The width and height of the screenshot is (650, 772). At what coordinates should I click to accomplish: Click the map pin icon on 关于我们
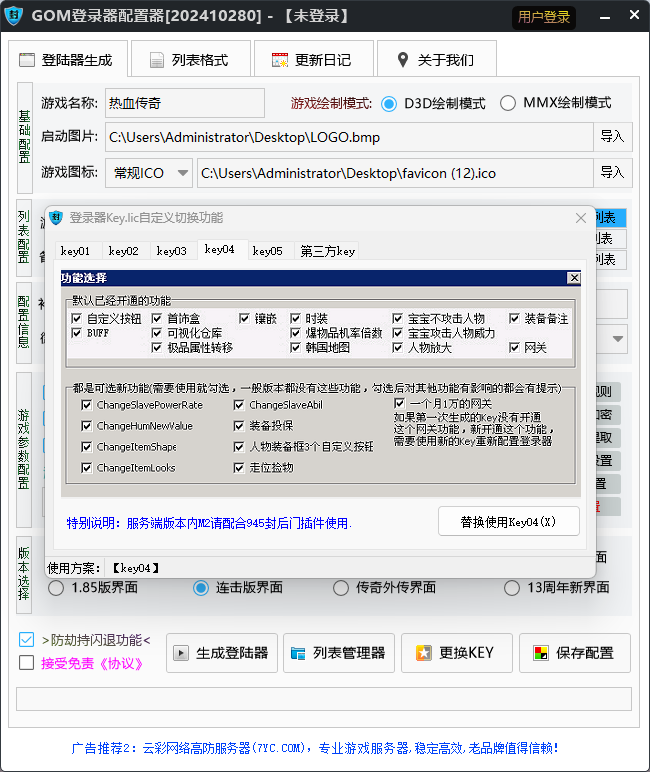pyautogui.click(x=402, y=60)
